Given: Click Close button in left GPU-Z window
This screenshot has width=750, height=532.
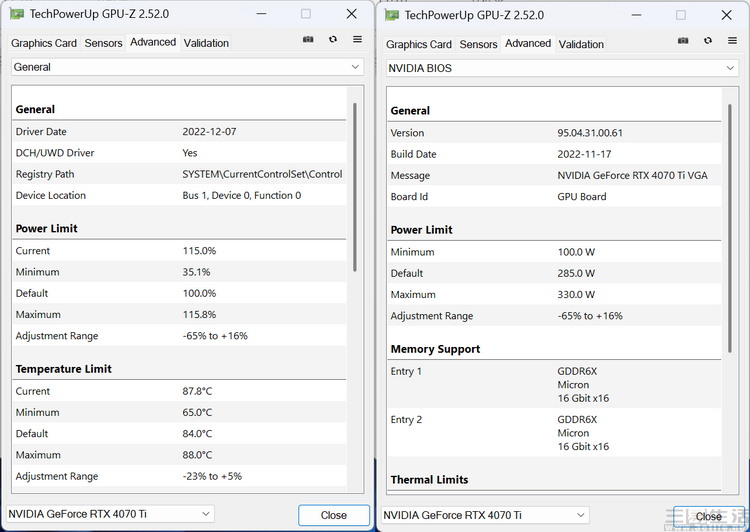Looking at the screenshot, I should click(x=334, y=515).
